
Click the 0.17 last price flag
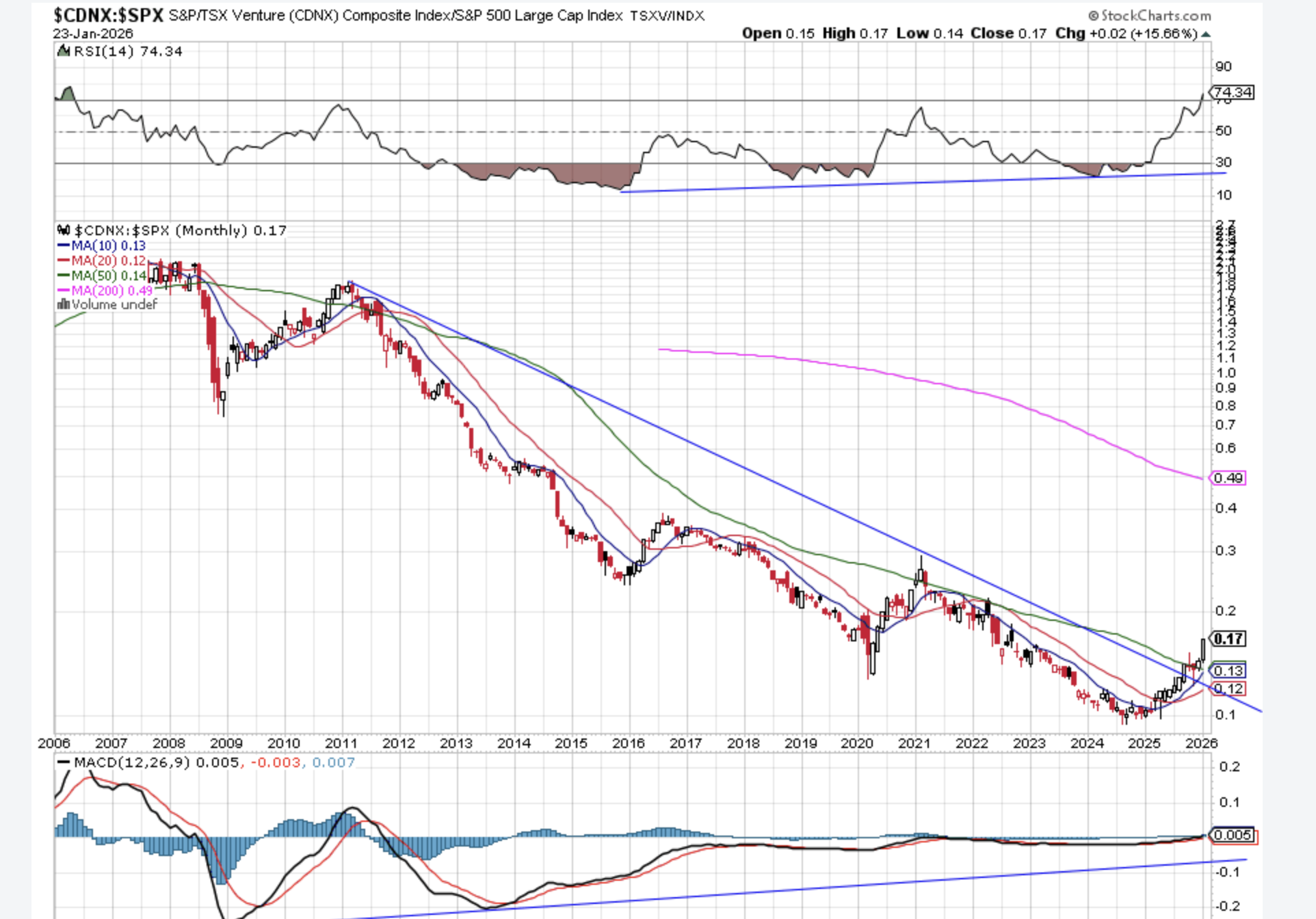pyautogui.click(x=1228, y=639)
